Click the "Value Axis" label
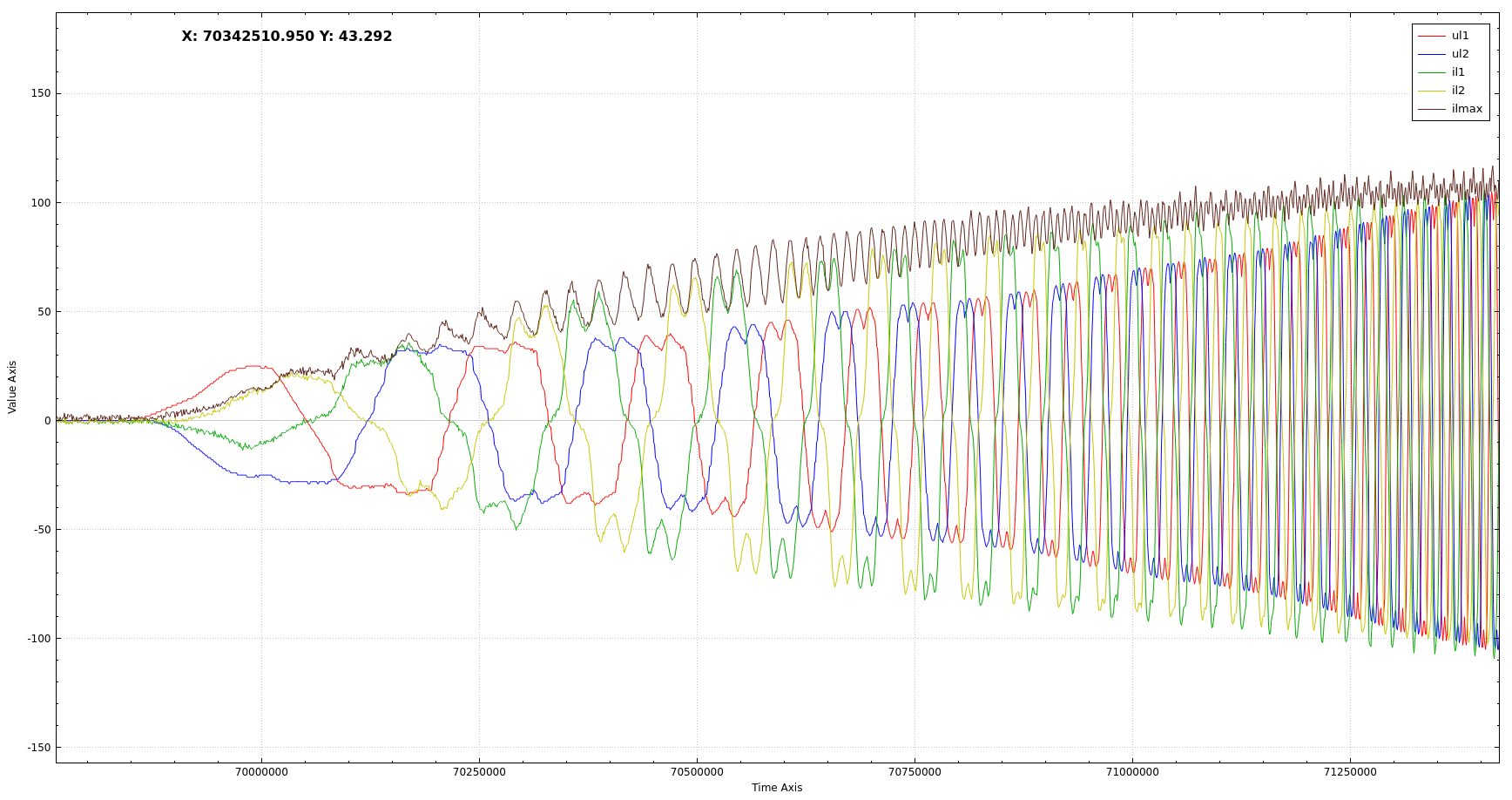Screen dimensions: 1512x800 (12, 387)
